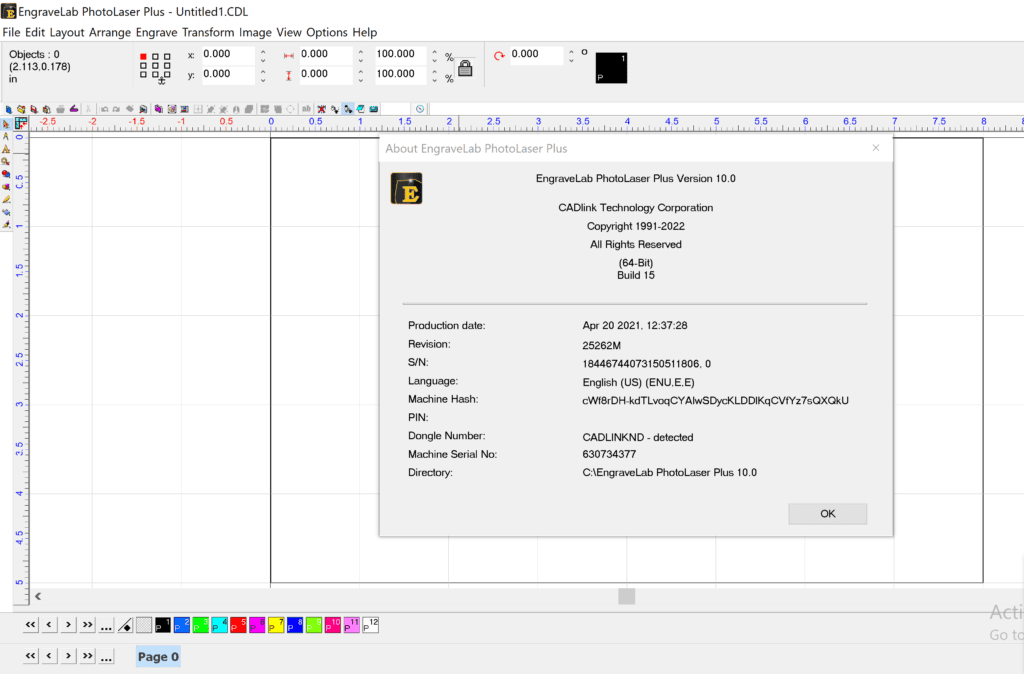Viewport: 1024px width, 674px height.
Task: Click the no-fill transparent swatch in the palette
Action: [144, 625]
